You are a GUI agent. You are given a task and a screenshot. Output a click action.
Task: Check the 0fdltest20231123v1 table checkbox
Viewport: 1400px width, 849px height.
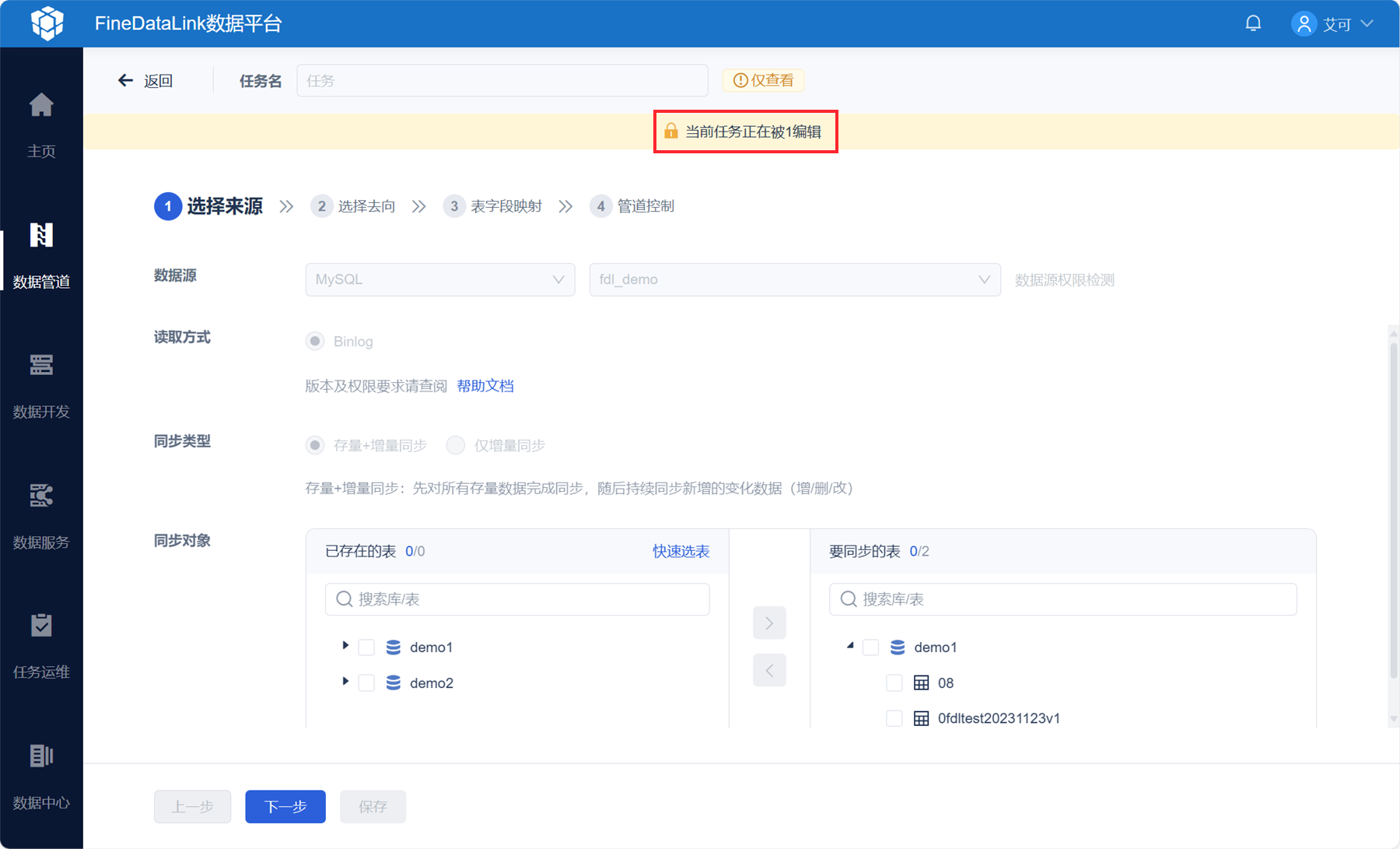(x=894, y=719)
